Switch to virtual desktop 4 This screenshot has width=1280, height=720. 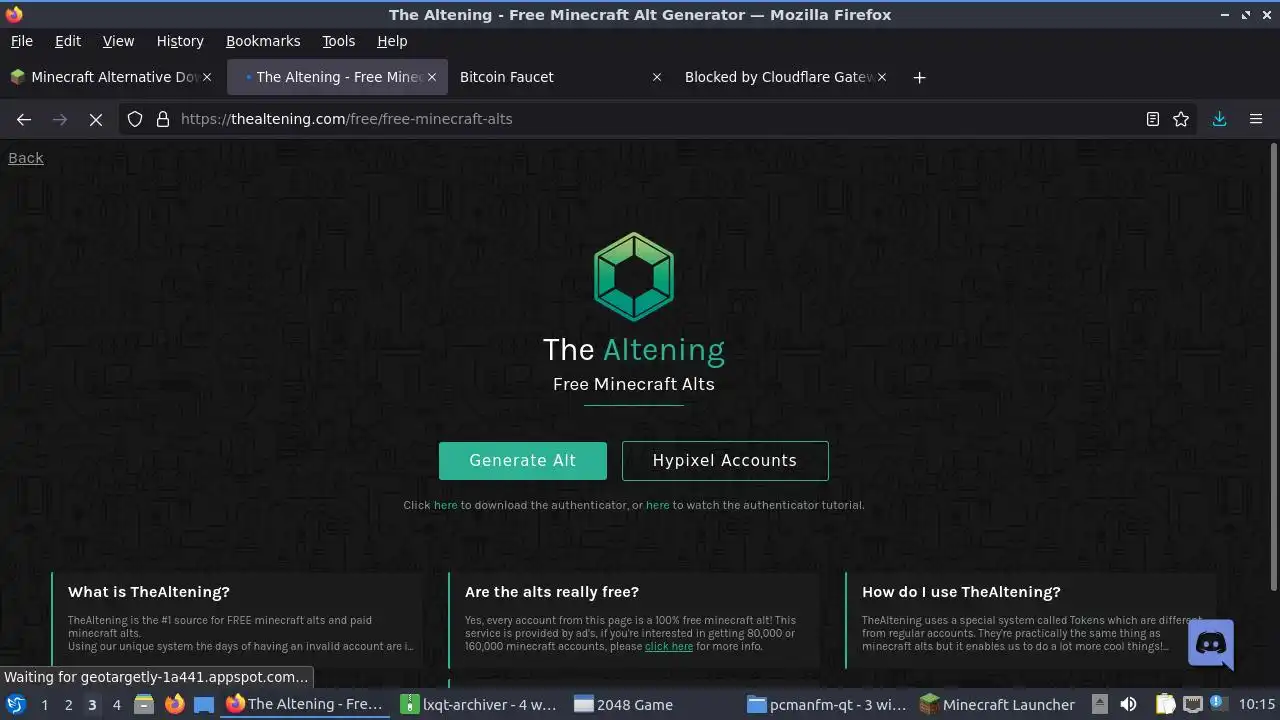[x=116, y=704]
